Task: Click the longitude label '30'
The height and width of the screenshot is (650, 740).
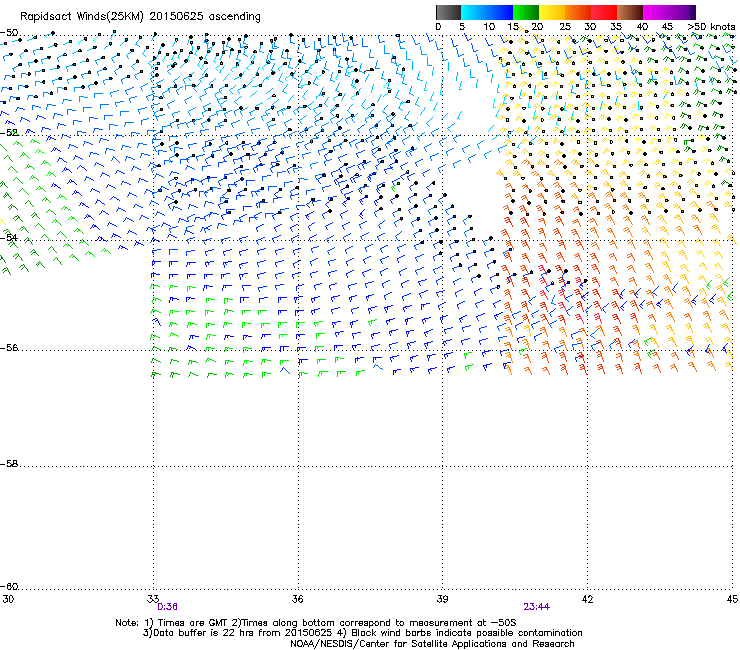Action: point(8,599)
